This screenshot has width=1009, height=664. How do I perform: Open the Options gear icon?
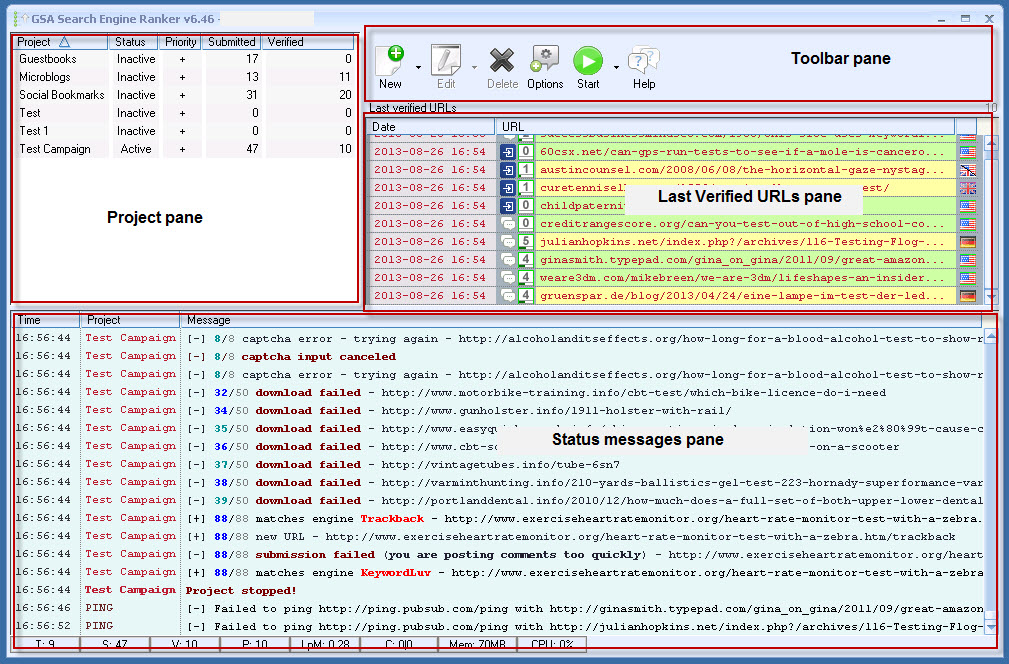click(545, 62)
